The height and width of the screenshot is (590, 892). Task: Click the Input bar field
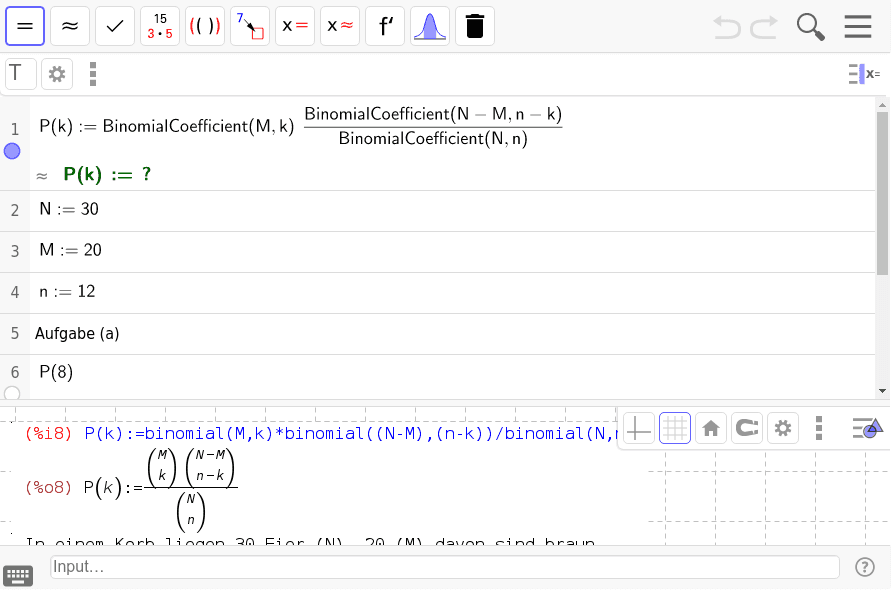point(445,567)
